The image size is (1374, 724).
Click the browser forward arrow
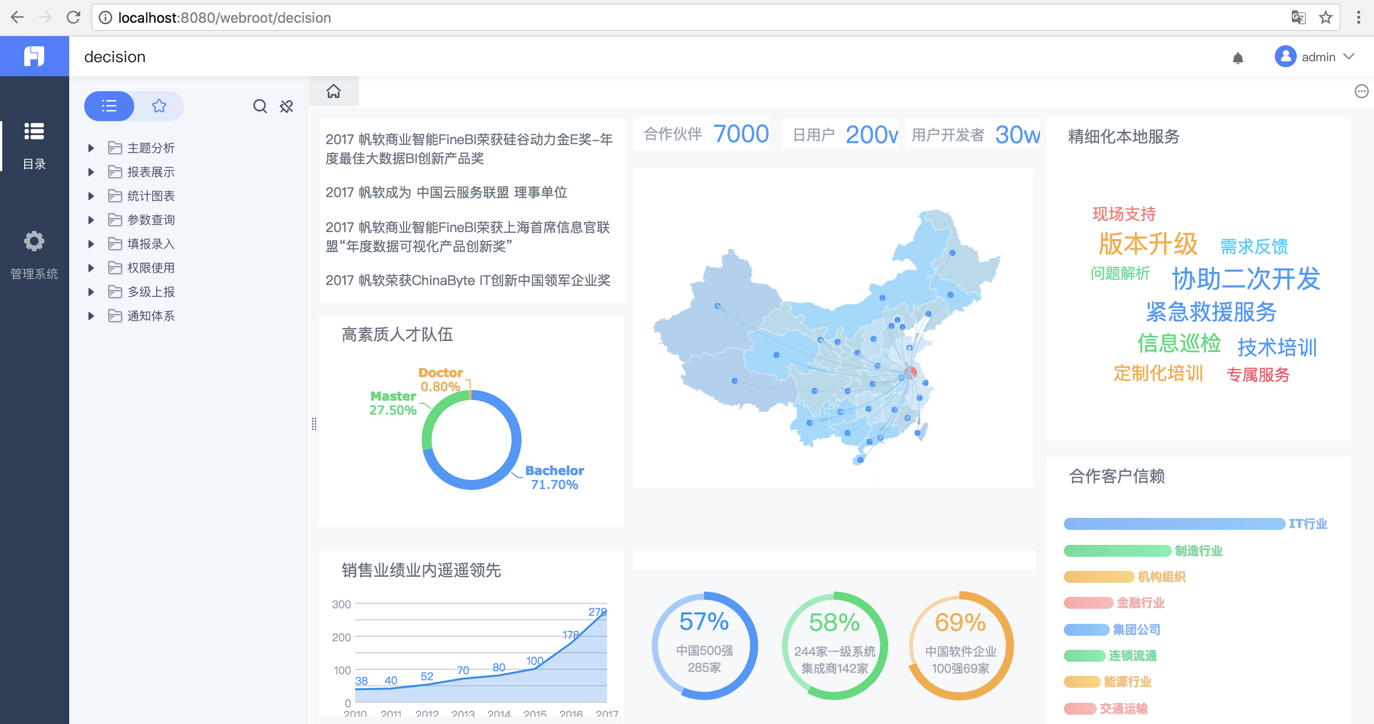tap(45, 17)
